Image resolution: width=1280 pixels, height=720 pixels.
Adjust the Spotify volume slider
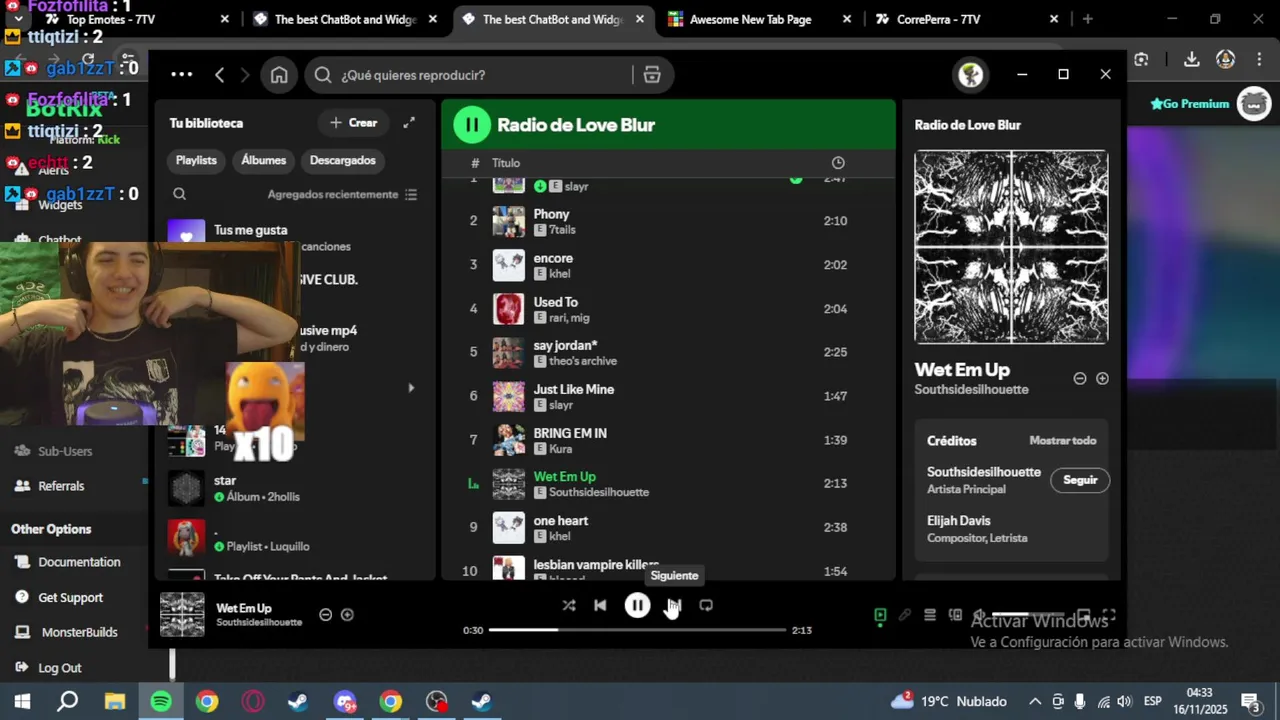(x=1030, y=615)
